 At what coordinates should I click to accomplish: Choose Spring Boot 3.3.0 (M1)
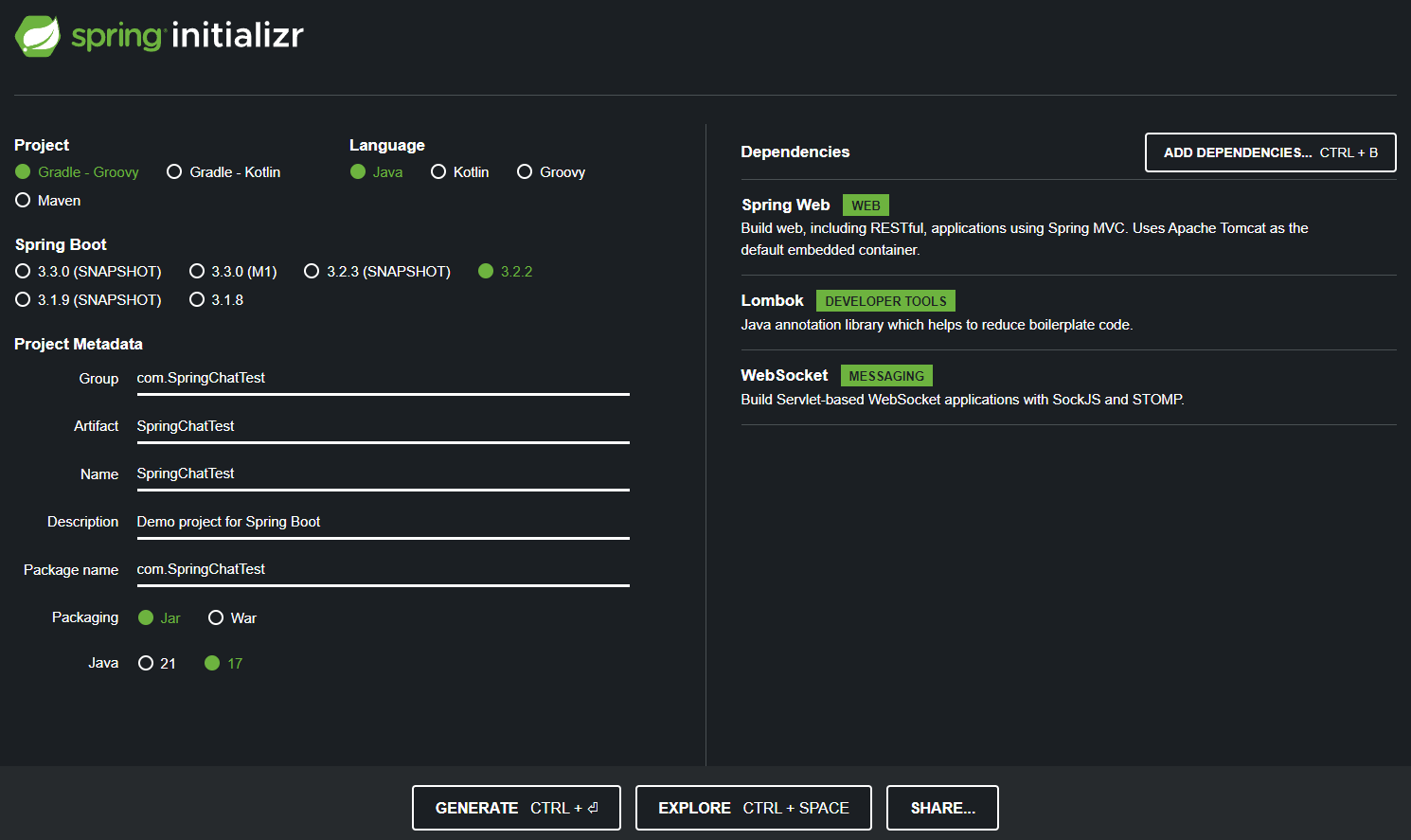[233, 272]
